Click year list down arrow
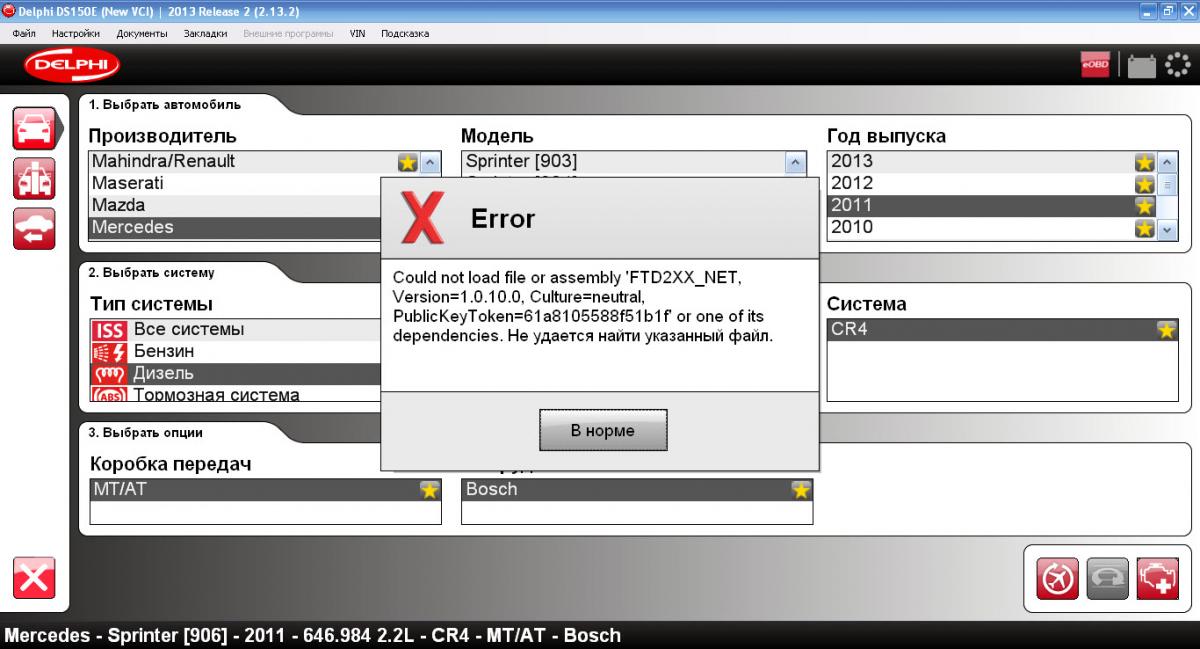The width and height of the screenshot is (1200, 649). tap(1167, 229)
